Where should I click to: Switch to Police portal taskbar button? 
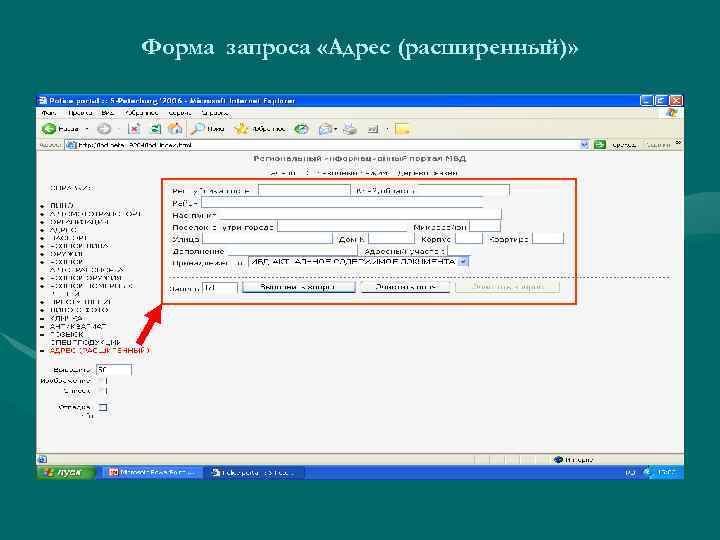click(x=254, y=472)
